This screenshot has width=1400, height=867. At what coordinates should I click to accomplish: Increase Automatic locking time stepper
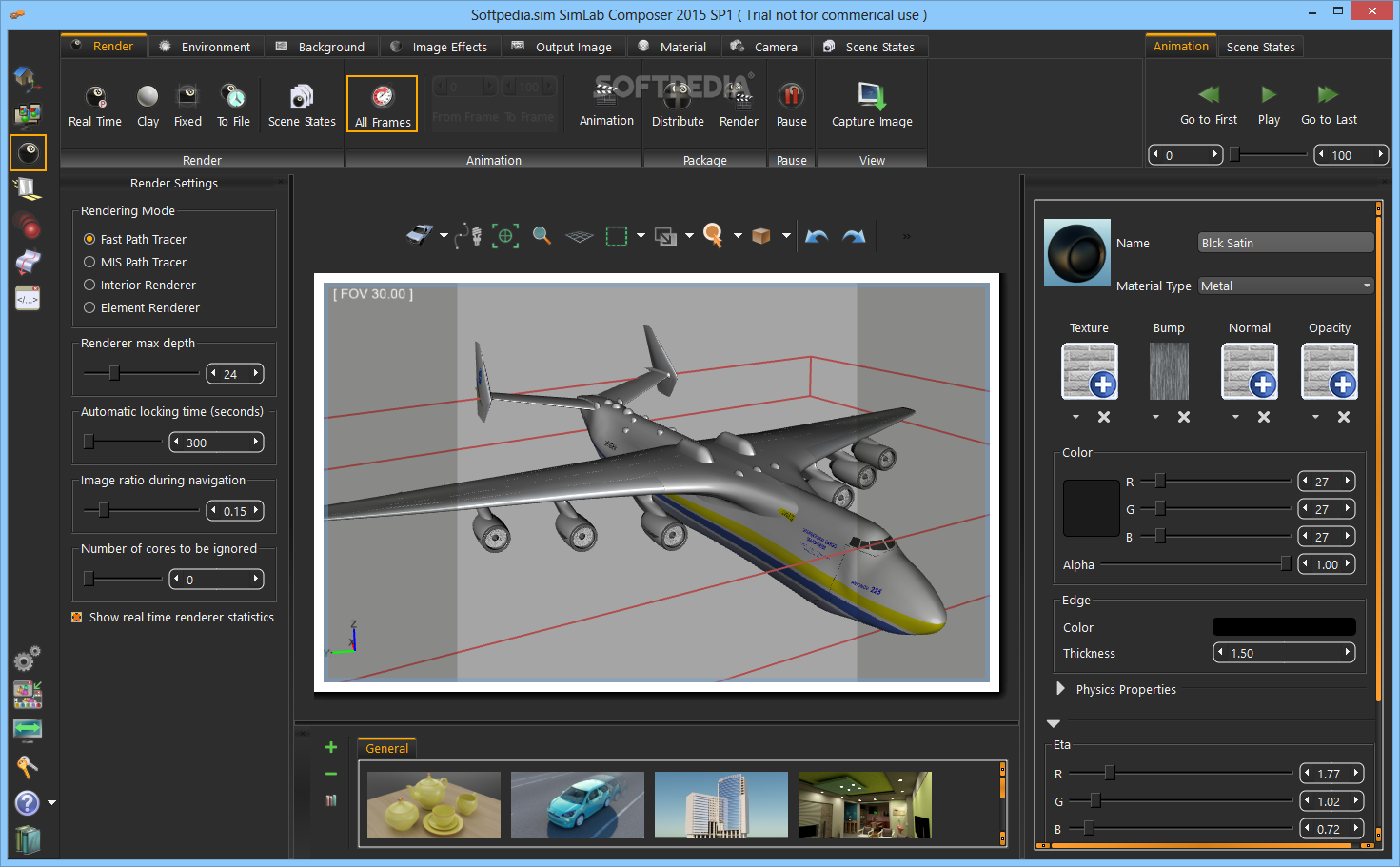tap(256, 442)
